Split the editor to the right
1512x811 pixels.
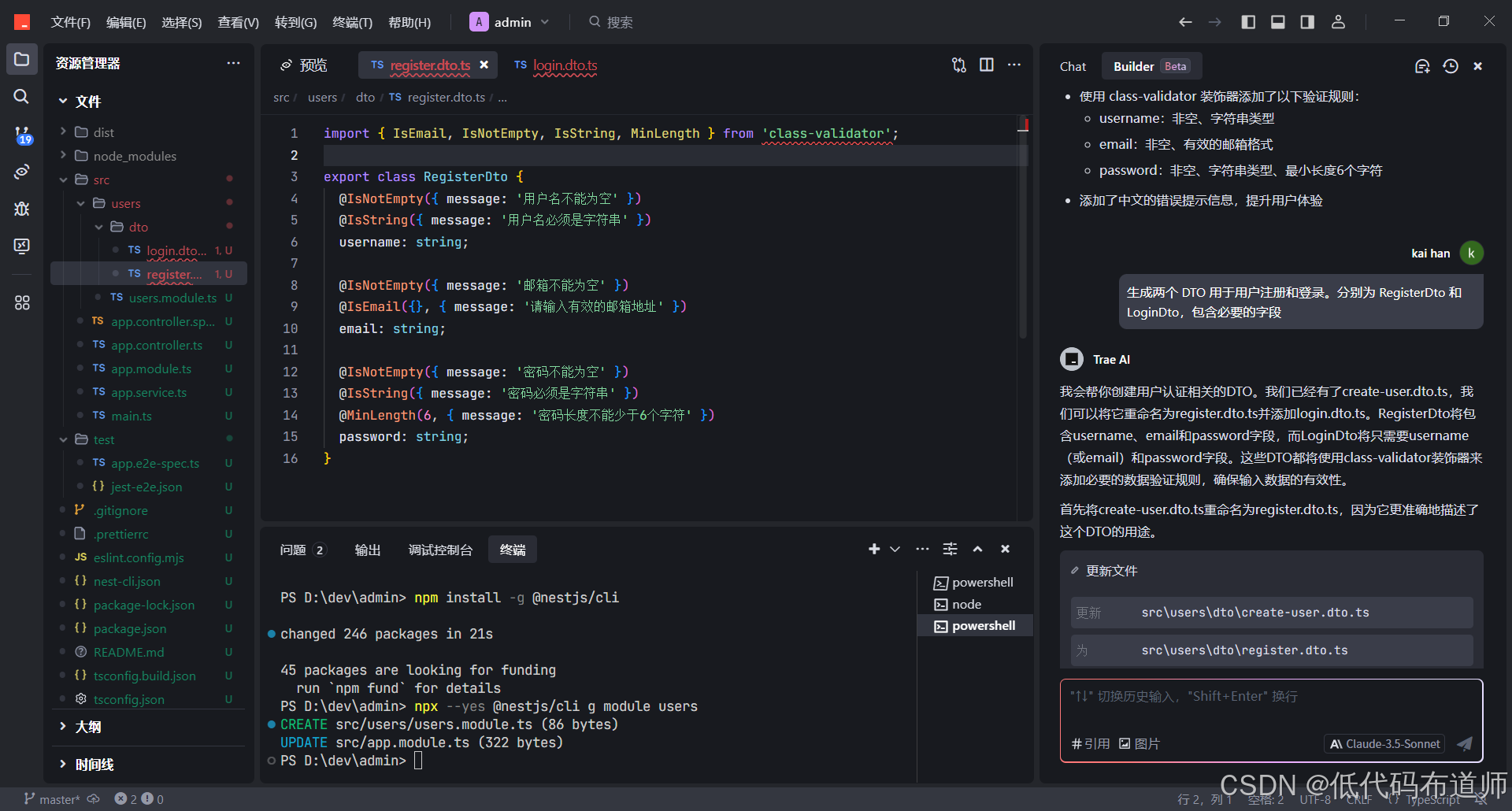coord(986,65)
